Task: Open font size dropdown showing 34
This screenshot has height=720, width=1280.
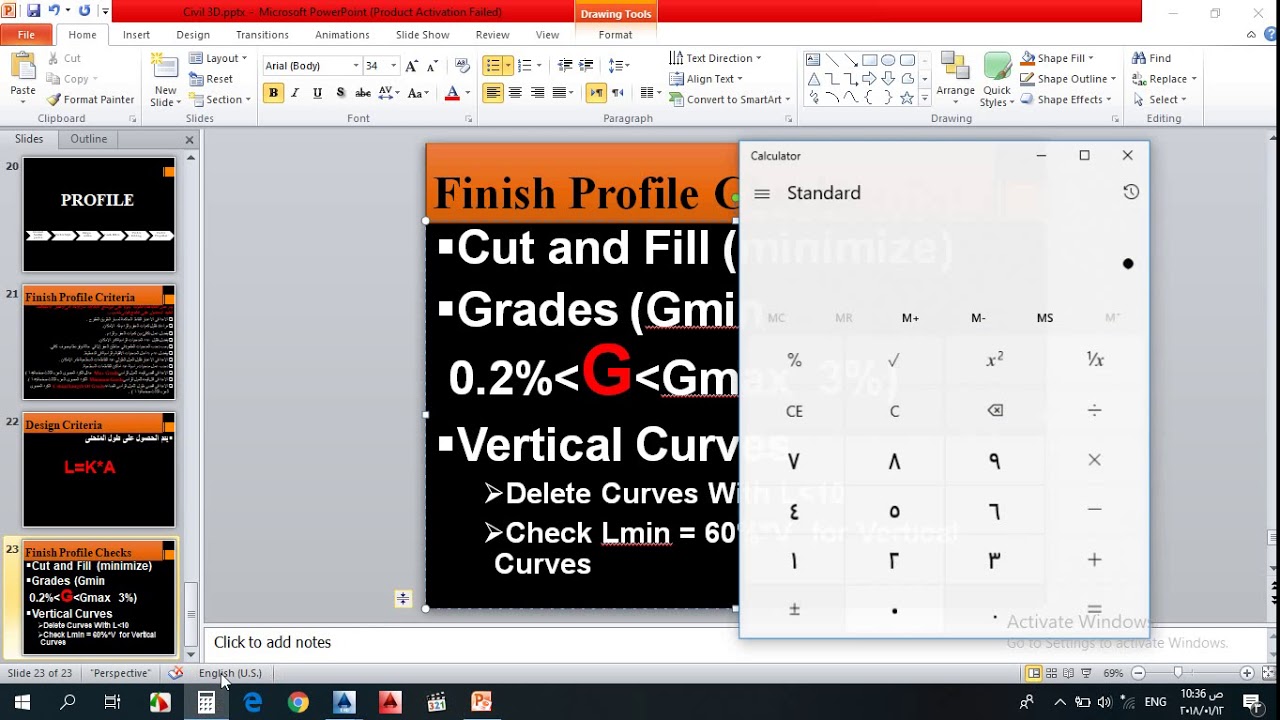Action: [393, 66]
